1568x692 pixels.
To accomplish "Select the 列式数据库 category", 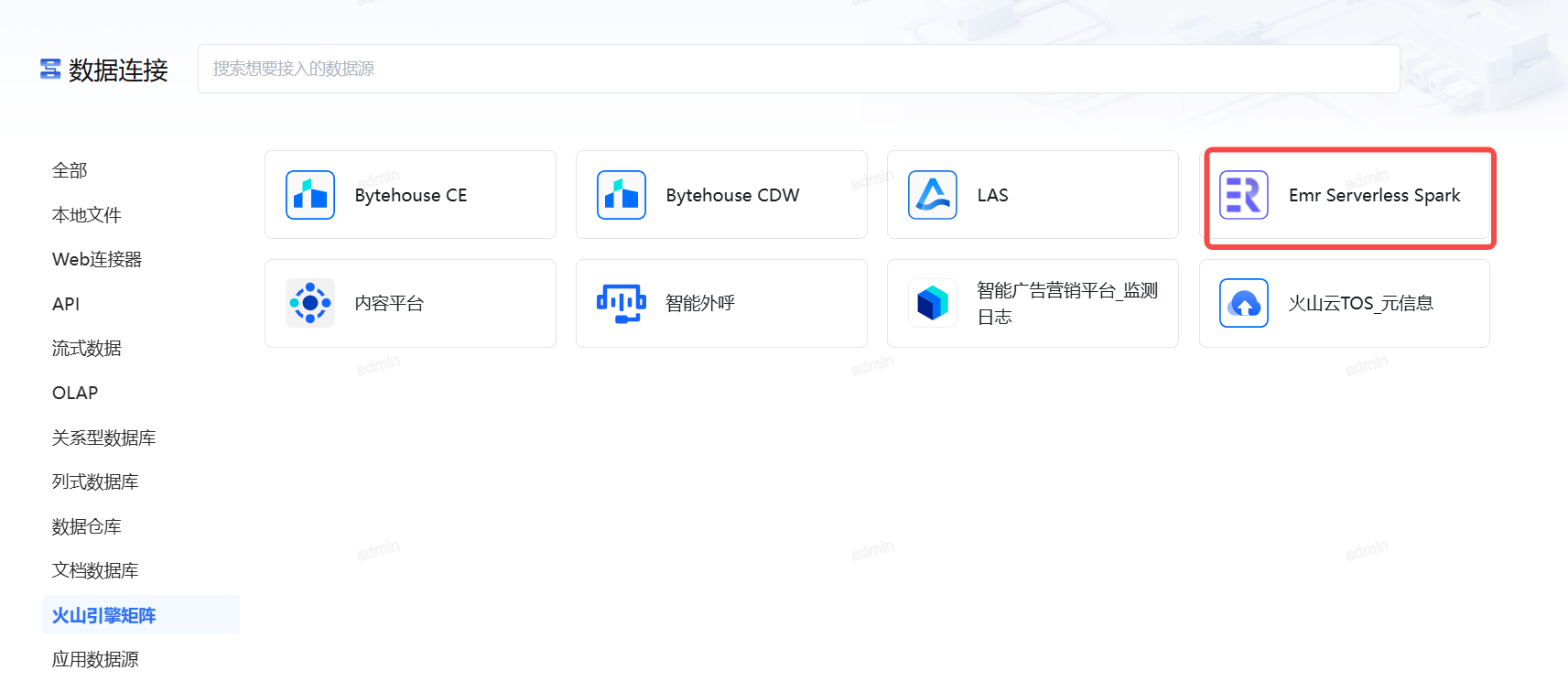I will tap(95, 481).
